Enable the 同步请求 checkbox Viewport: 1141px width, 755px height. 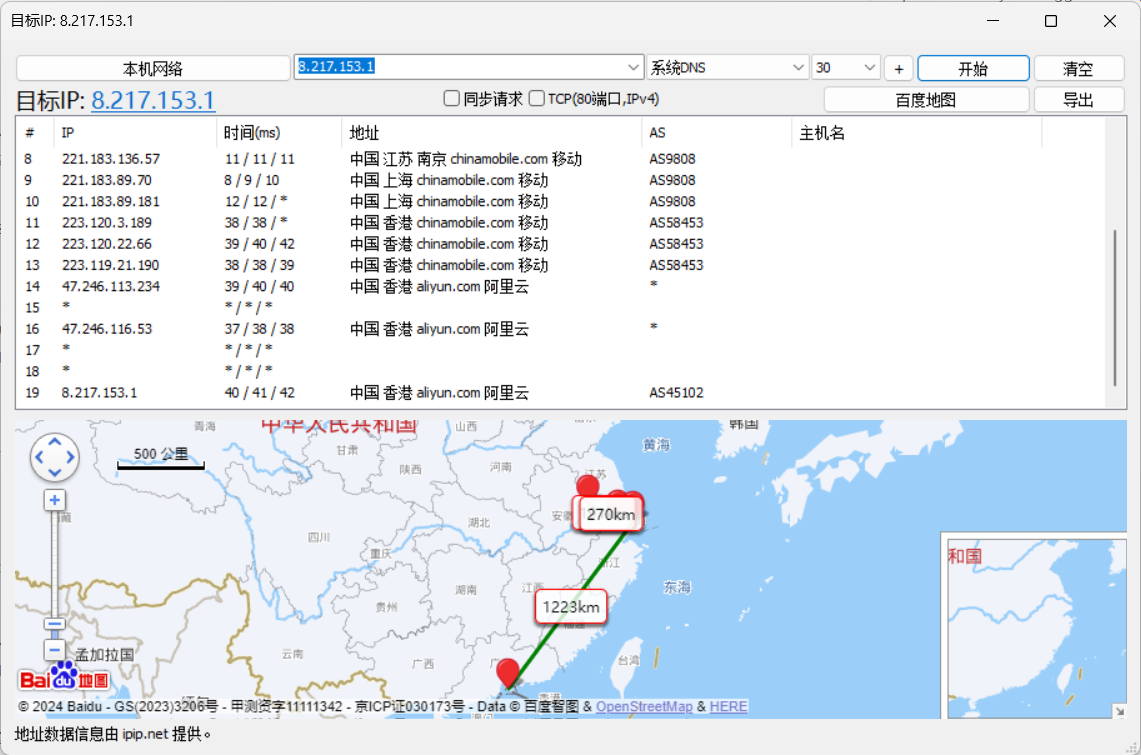click(452, 98)
